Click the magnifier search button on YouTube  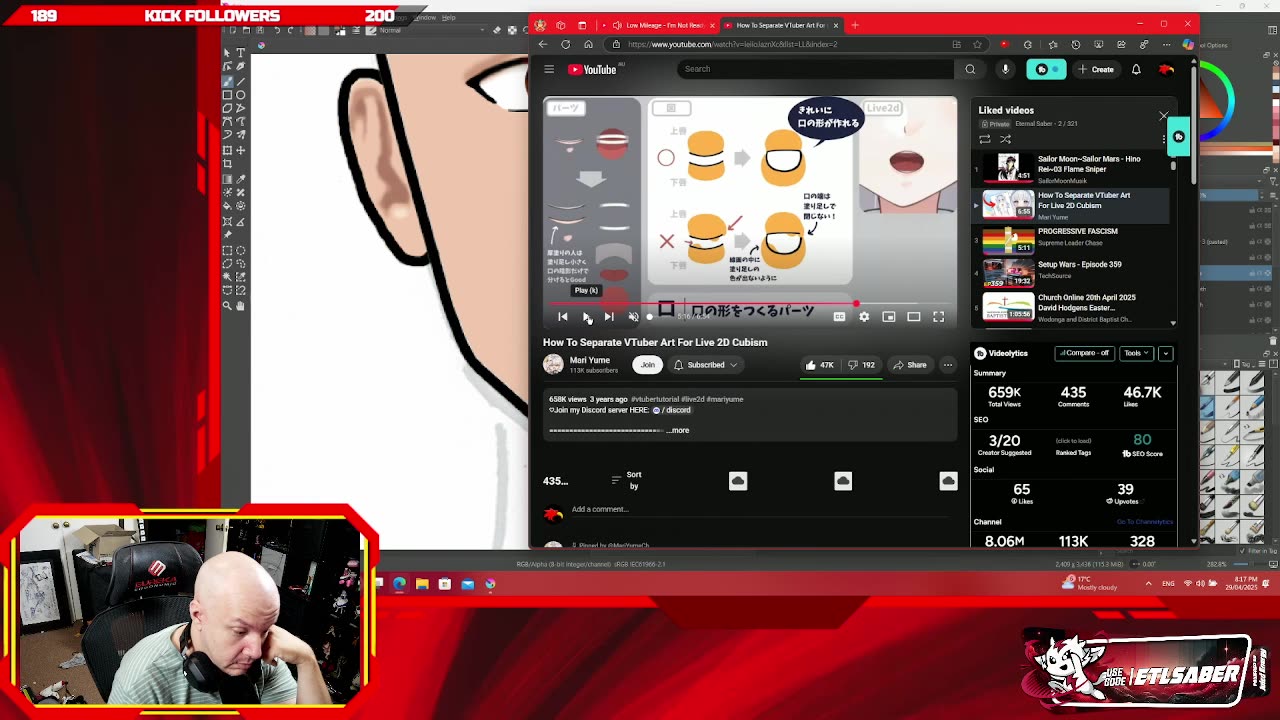pyautogui.click(x=970, y=69)
